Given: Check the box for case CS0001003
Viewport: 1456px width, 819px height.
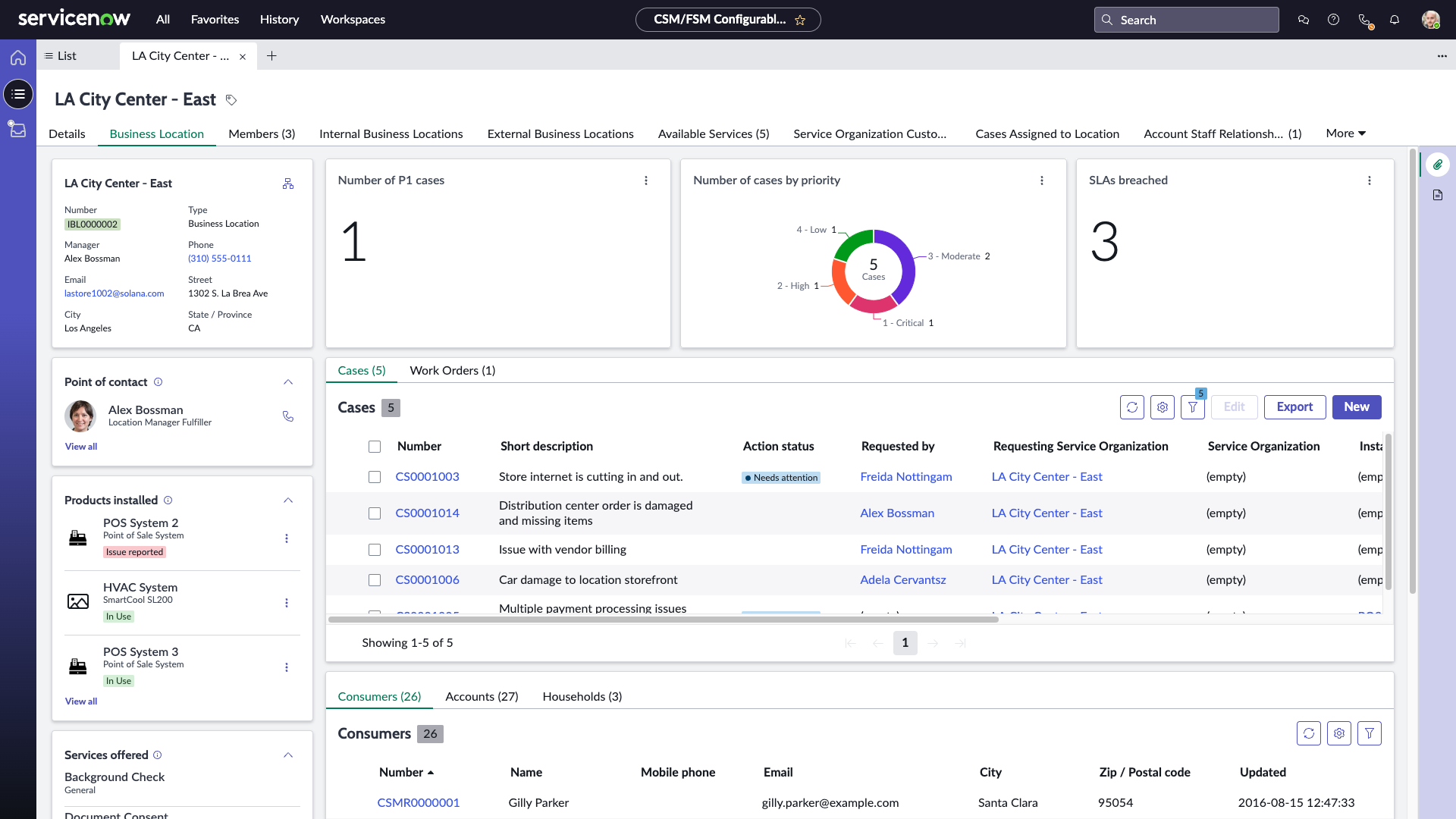Looking at the screenshot, I should pyautogui.click(x=375, y=477).
